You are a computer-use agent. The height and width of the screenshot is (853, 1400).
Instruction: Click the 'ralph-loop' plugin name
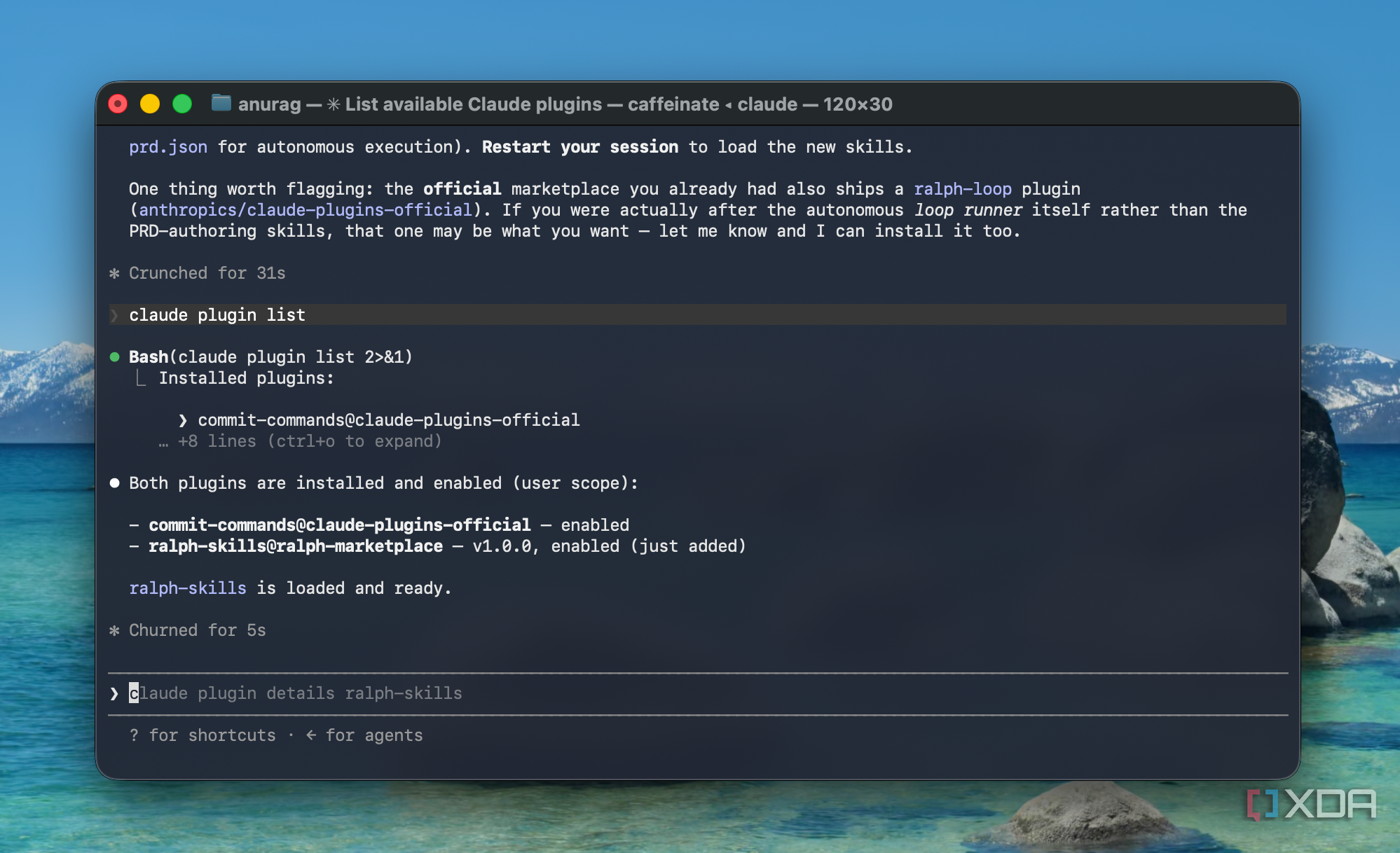point(963,189)
